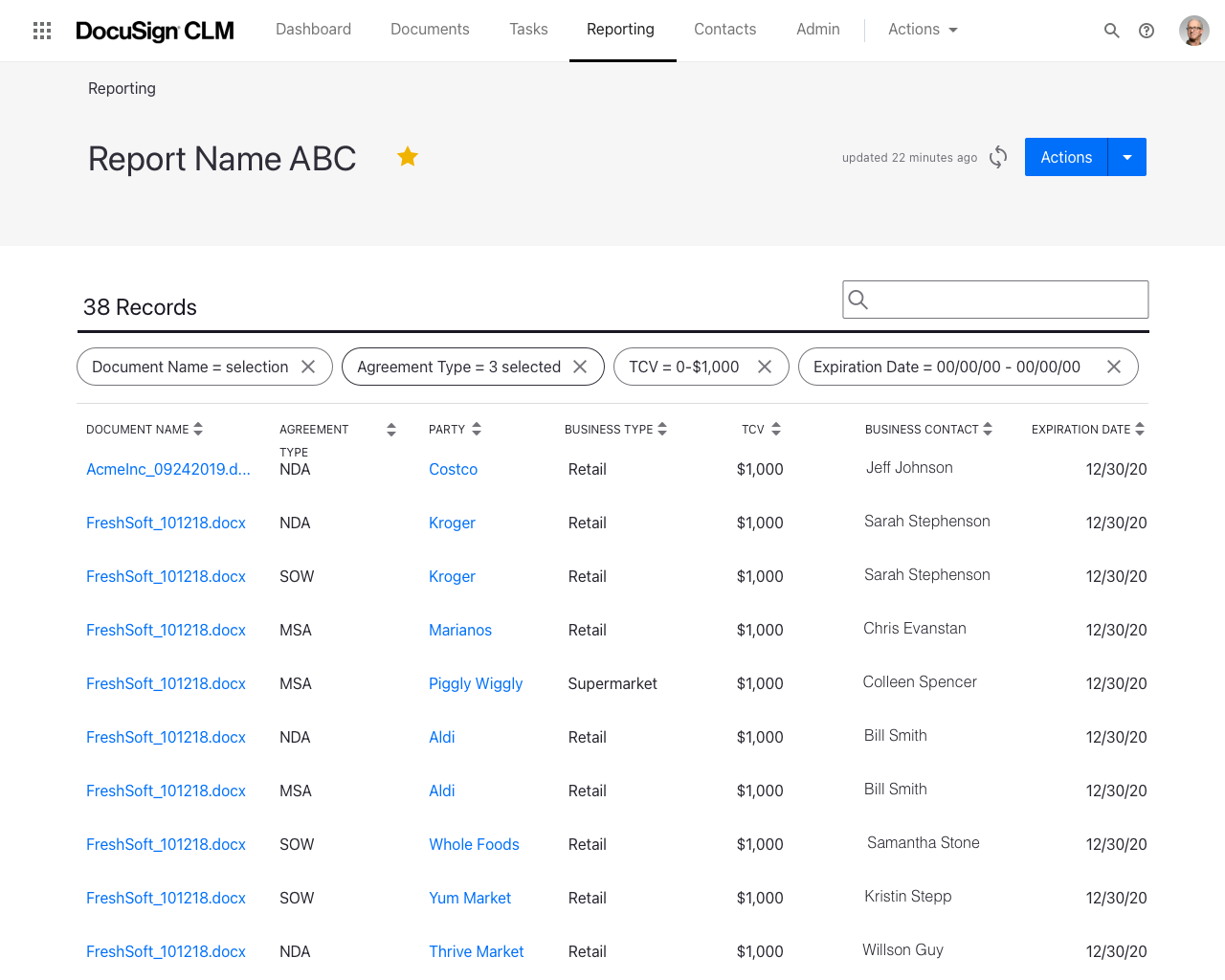The image size is (1225, 980).
Task: Select the Reporting tab
Action: [620, 30]
